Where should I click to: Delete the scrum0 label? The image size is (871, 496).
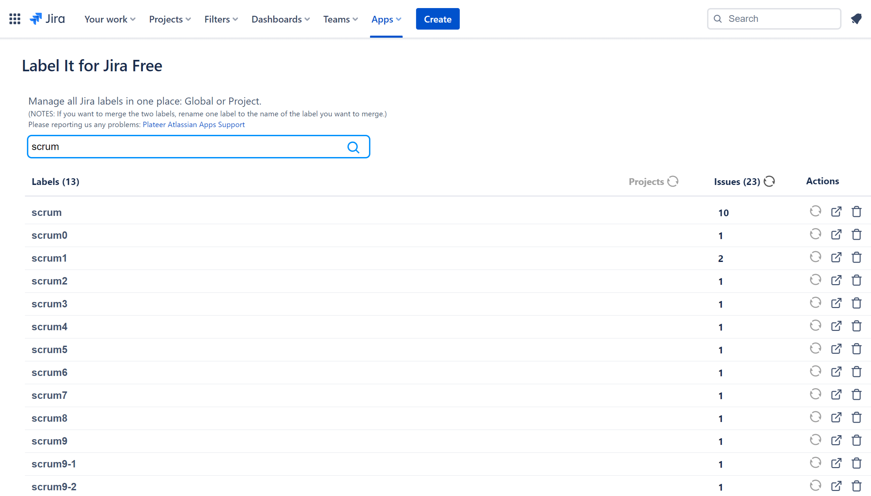(857, 234)
